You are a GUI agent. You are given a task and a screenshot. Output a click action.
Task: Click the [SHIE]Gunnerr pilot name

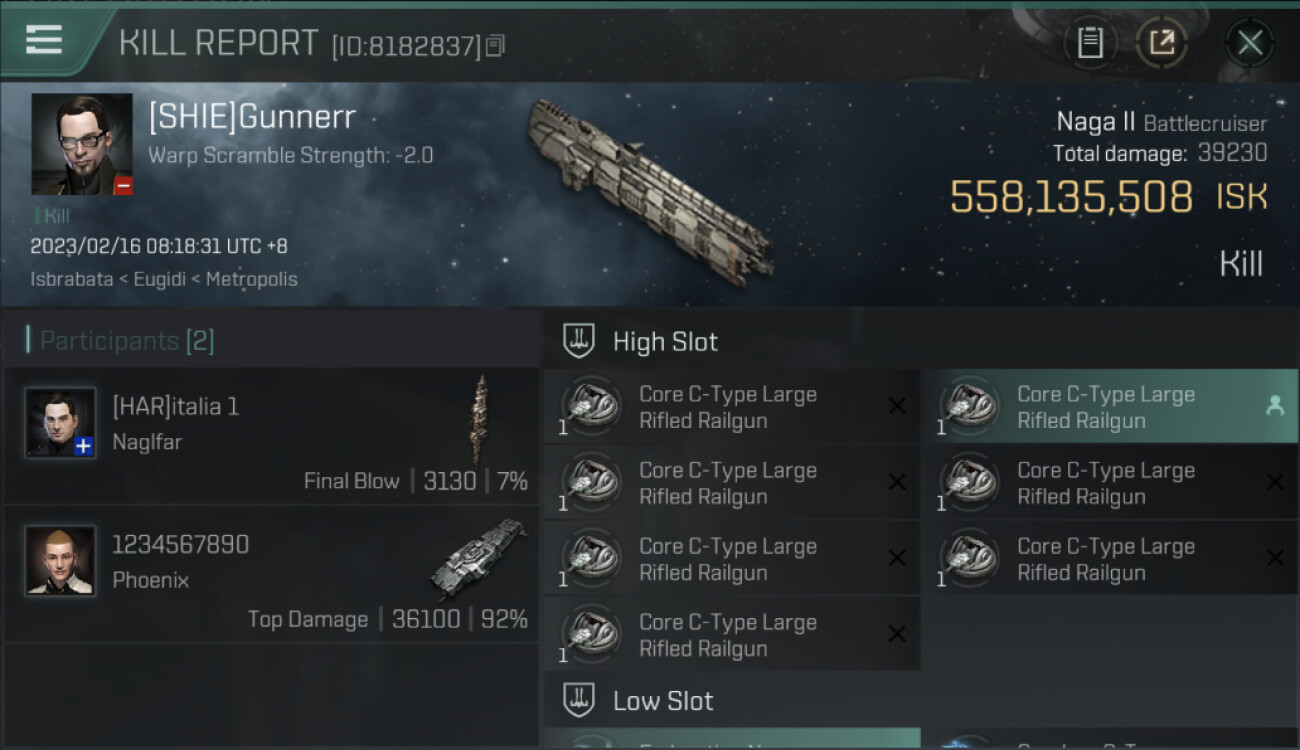pyautogui.click(x=252, y=117)
